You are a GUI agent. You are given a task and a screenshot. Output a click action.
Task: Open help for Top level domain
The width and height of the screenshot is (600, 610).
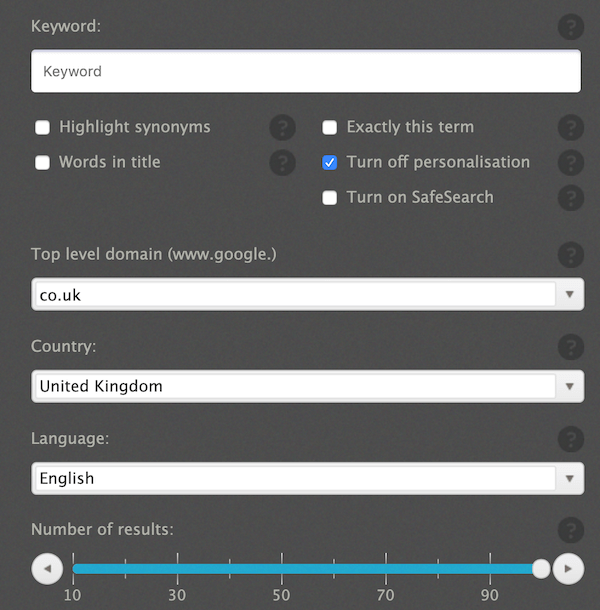(571, 254)
